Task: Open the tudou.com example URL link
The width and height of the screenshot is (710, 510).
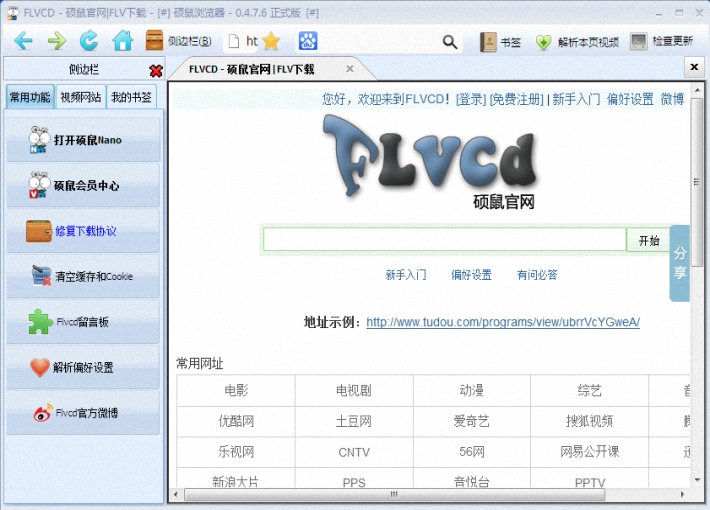Action: point(503,322)
